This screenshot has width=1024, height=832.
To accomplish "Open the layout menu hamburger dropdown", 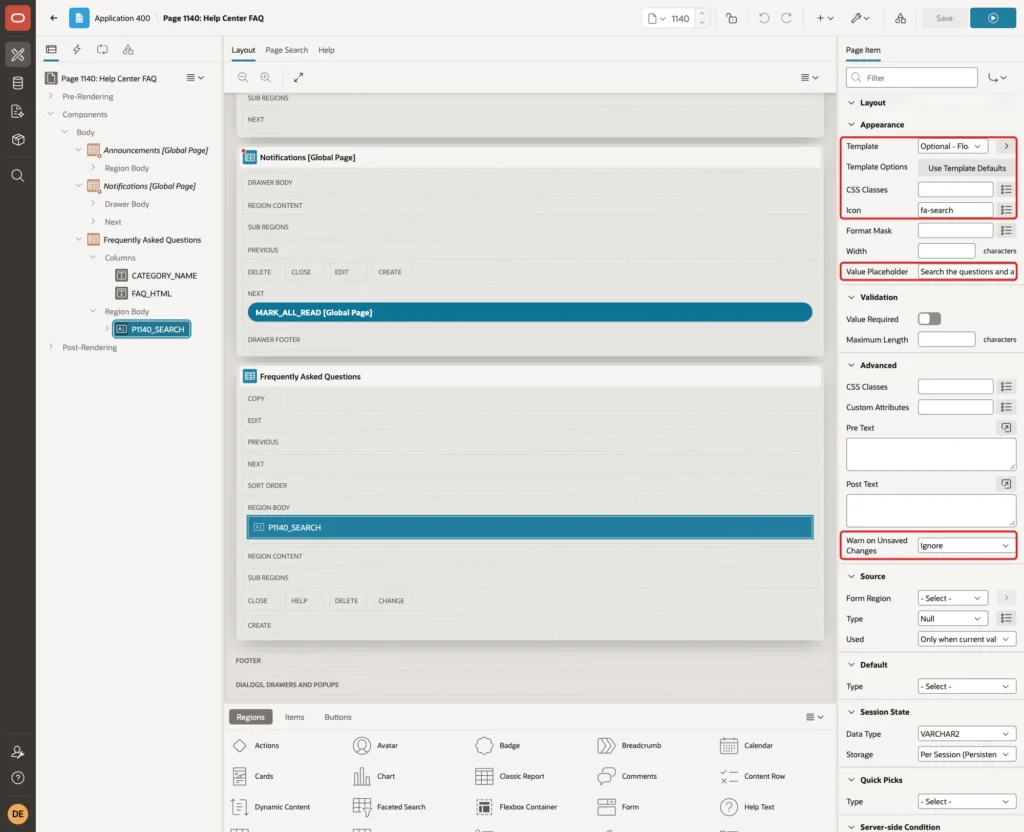I will point(809,77).
